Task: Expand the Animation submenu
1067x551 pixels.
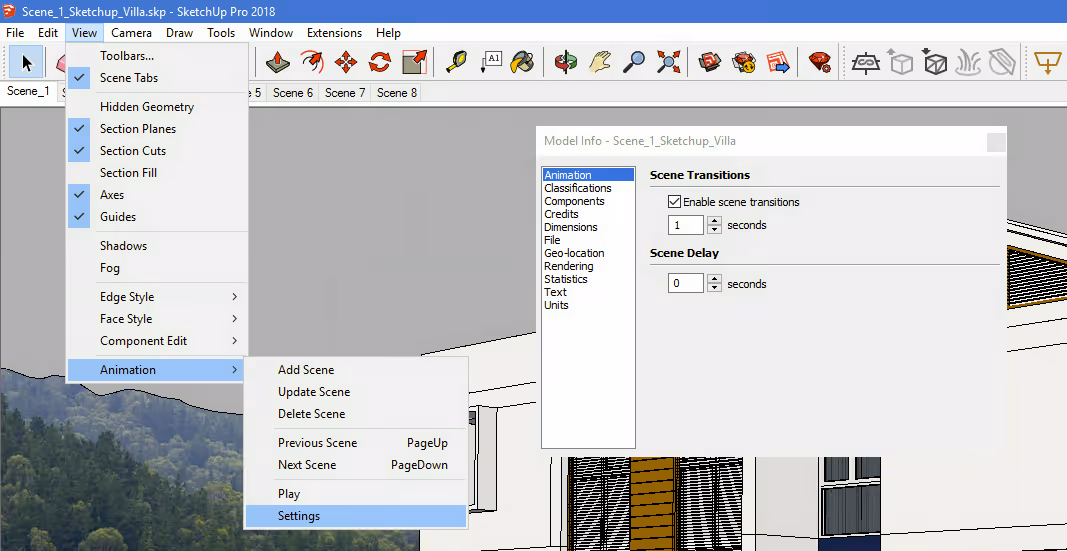Action: click(157, 369)
